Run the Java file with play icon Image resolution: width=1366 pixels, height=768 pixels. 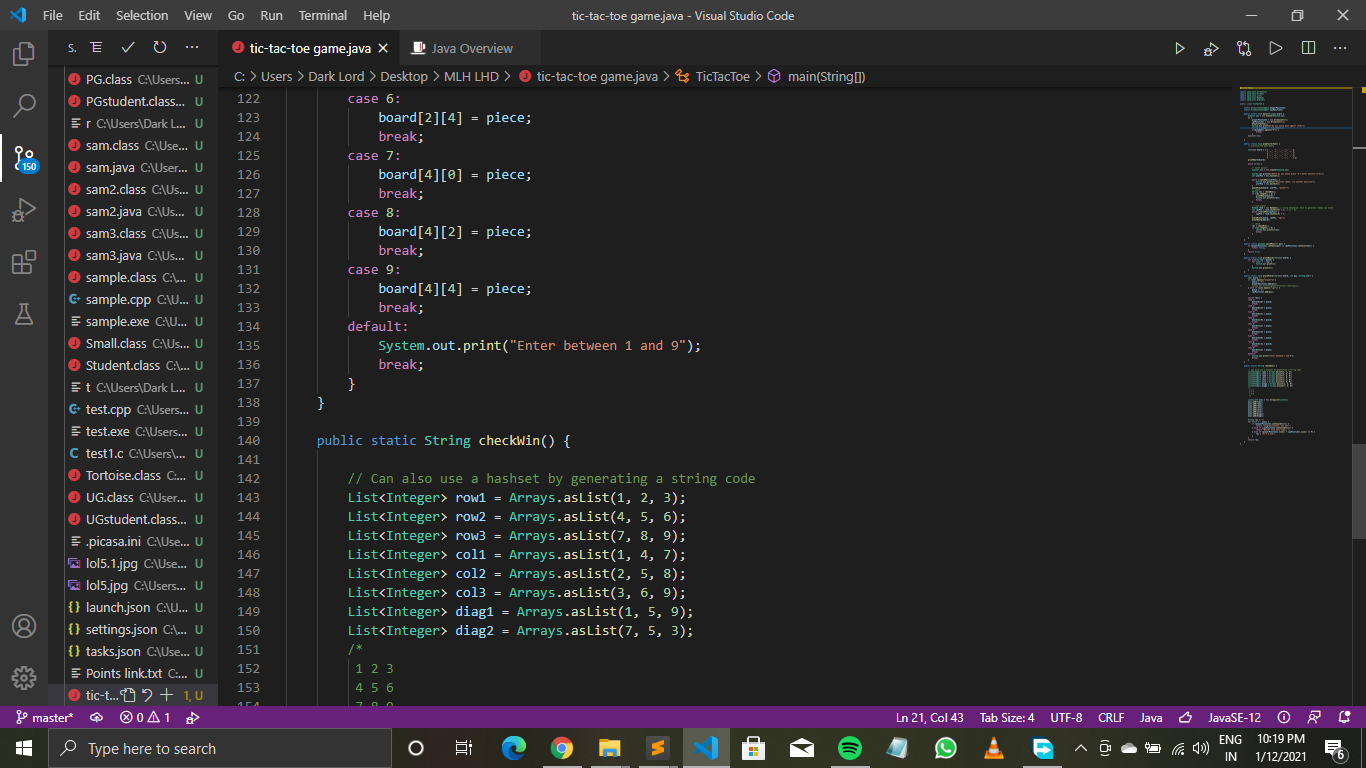pyautogui.click(x=1180, y=48)
